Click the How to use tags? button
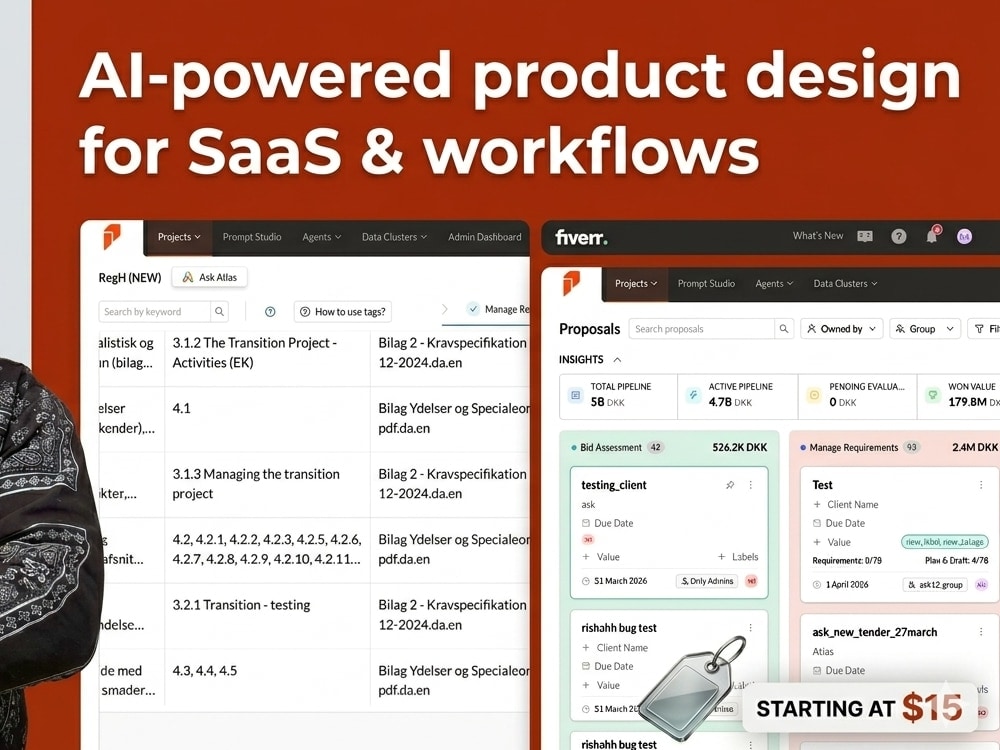The image size is (1000, 750). (342, 312)
